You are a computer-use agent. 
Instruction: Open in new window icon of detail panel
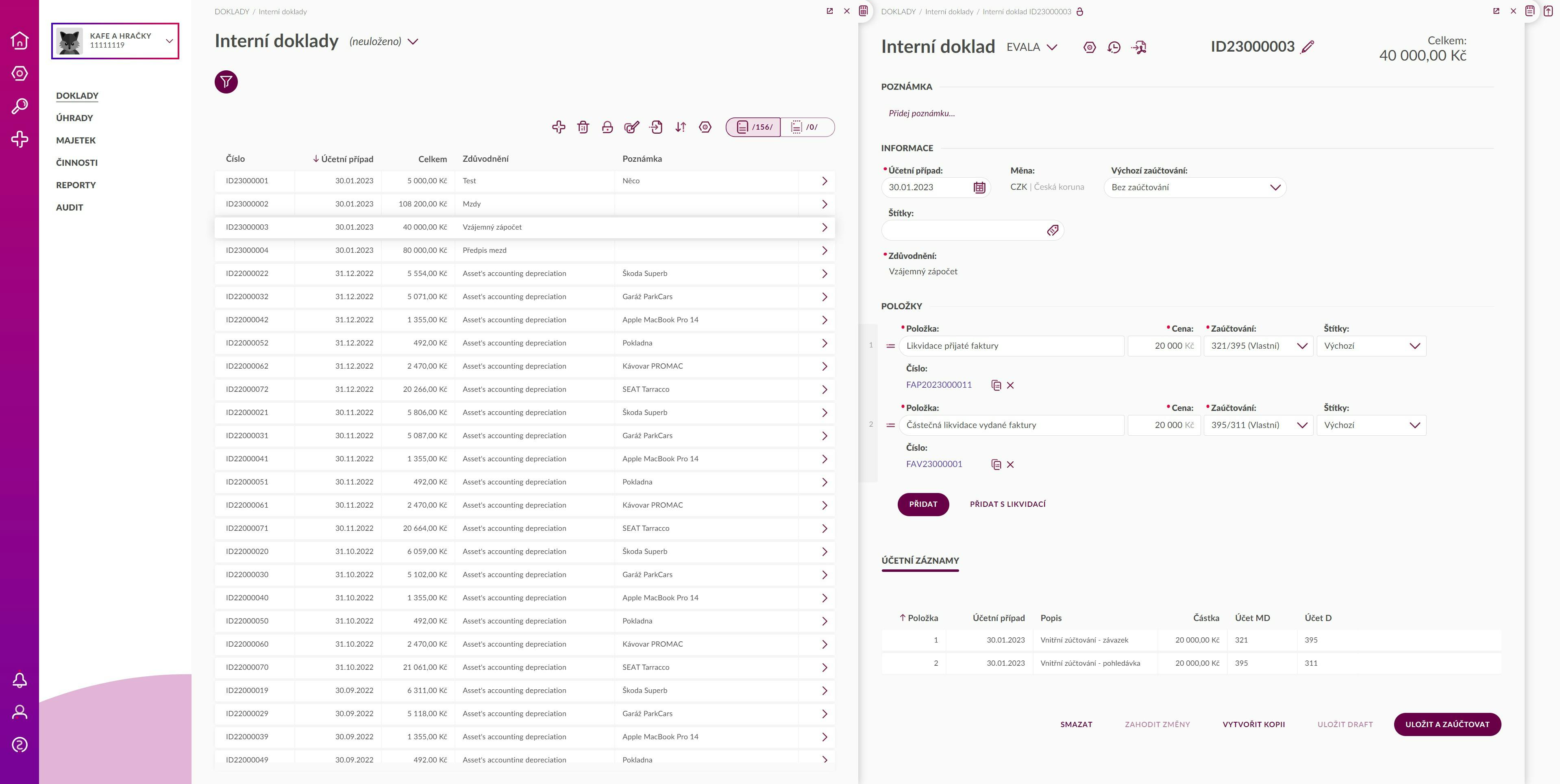coord(1496,11)
